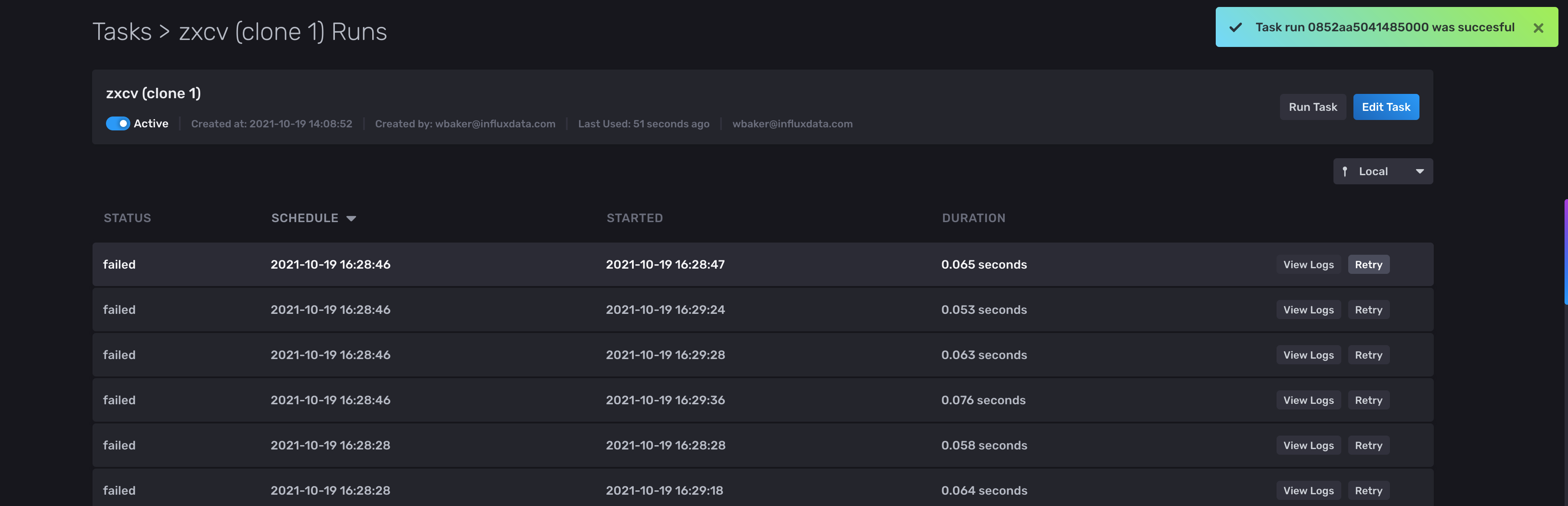Viewport: 1568px width, 506px height.
Task: Open the Local time zone dropdown
Action: coord(1383,171)
